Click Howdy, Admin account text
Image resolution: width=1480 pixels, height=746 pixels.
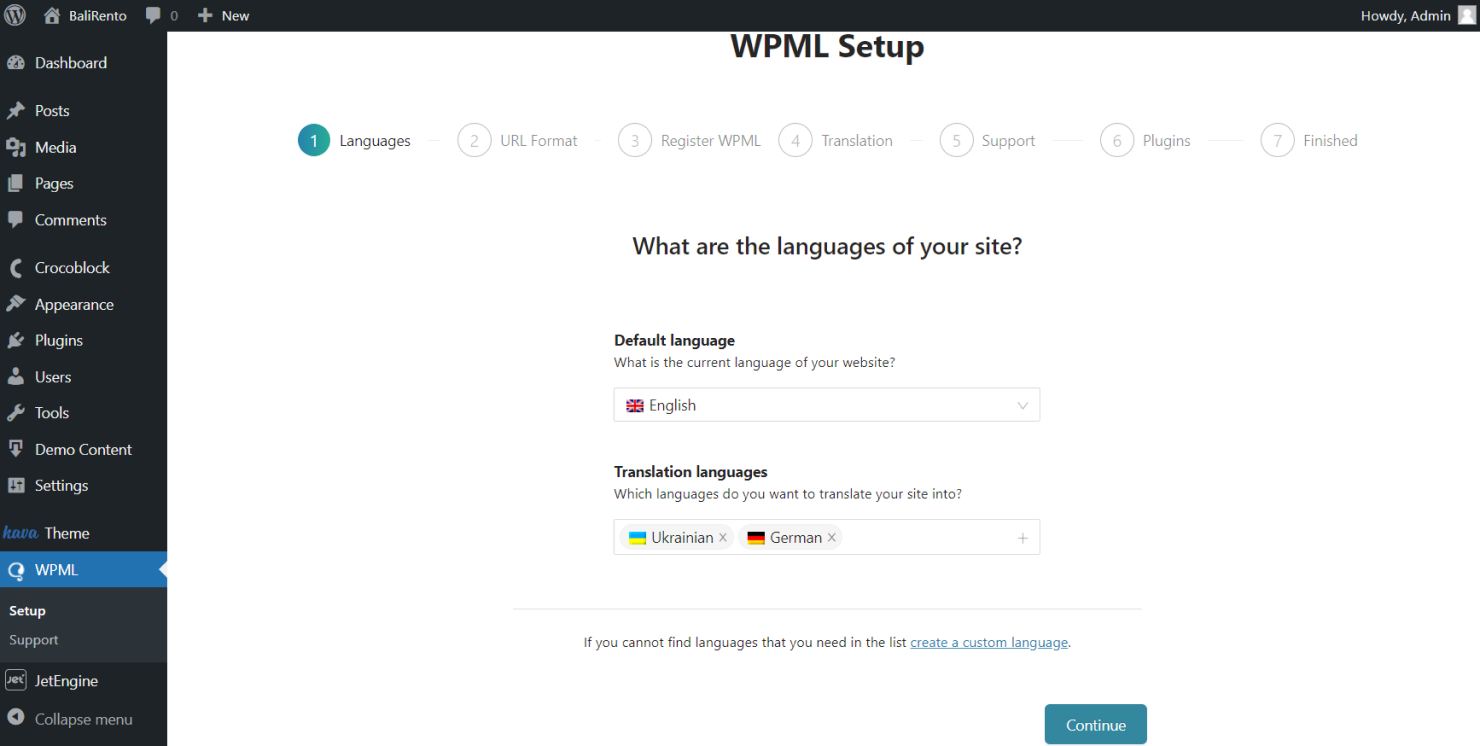(x=1406, y=15)
